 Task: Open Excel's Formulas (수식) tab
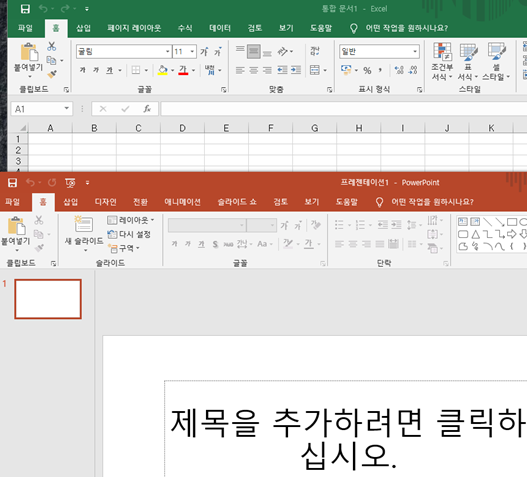[x=185, y=28]
